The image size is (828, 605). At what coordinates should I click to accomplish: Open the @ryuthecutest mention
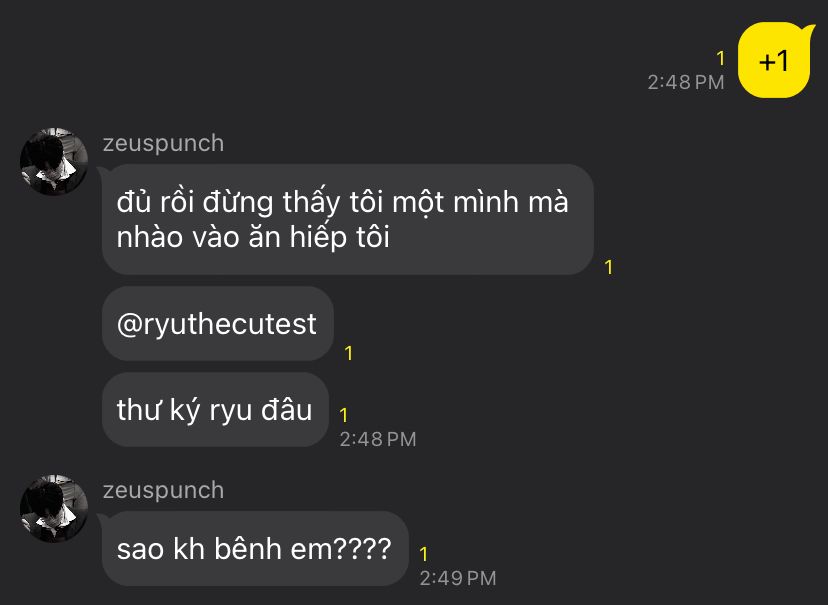pos(217,324)
